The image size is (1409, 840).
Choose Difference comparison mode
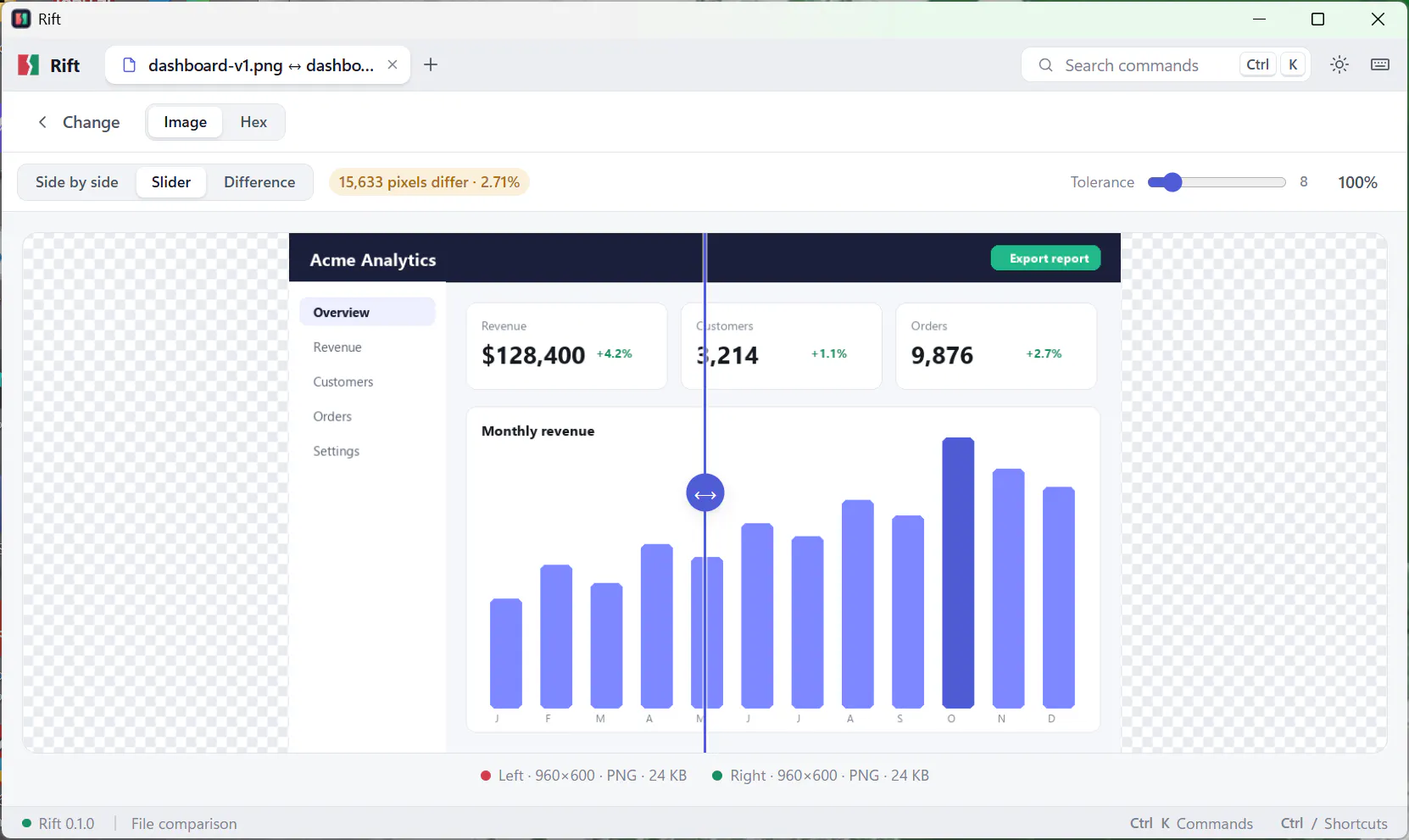tap(259, 182)
